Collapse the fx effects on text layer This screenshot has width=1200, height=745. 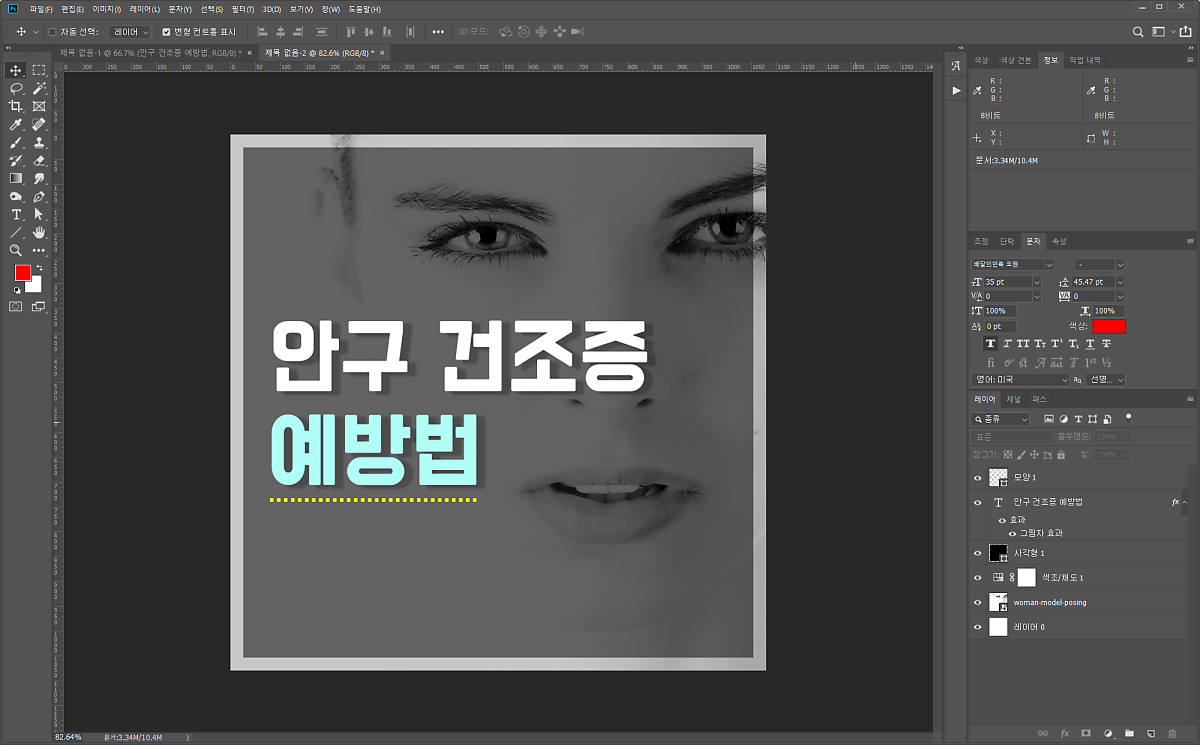(1186, 502)
